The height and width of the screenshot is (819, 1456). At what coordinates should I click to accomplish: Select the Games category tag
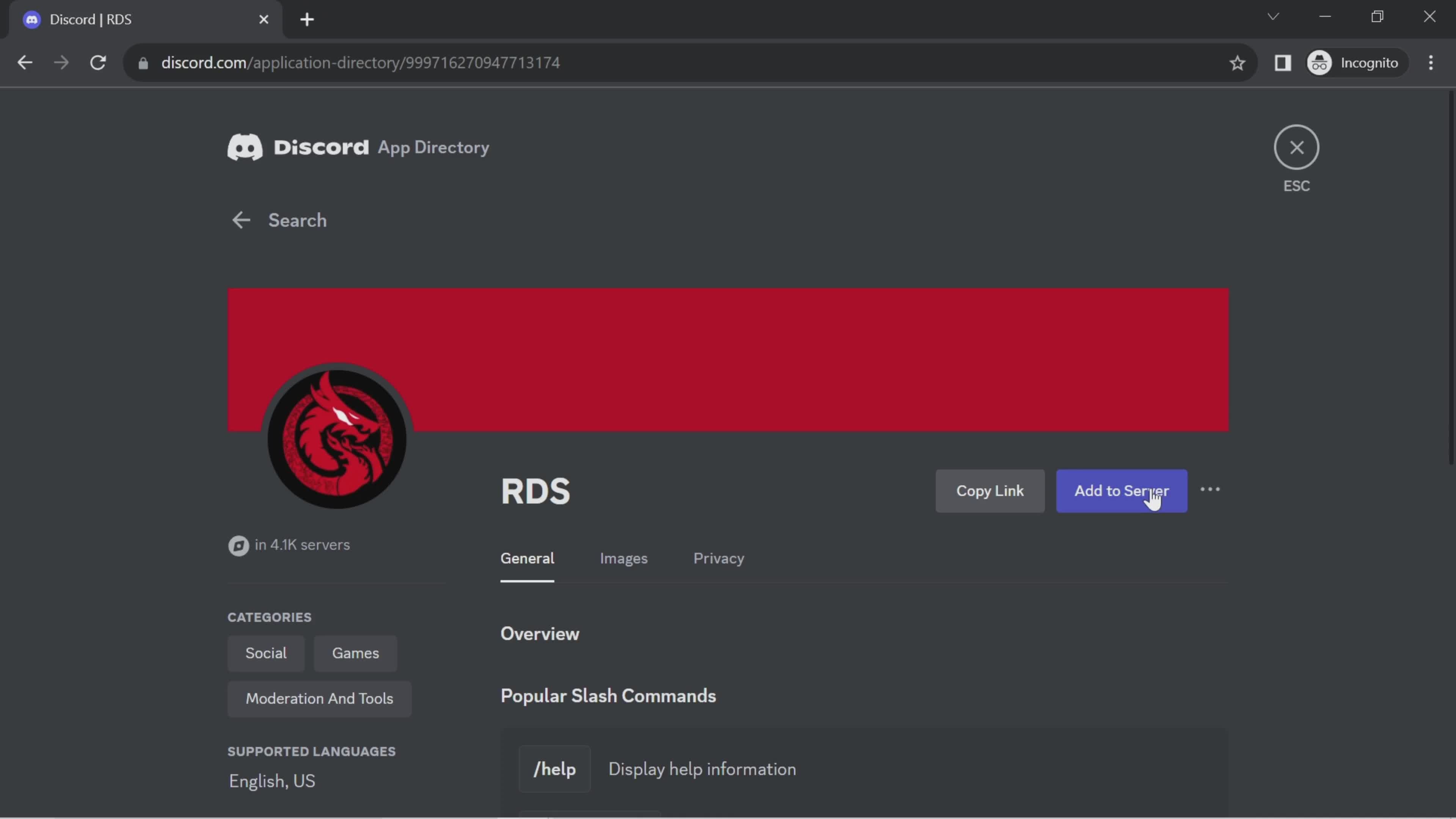355,653
